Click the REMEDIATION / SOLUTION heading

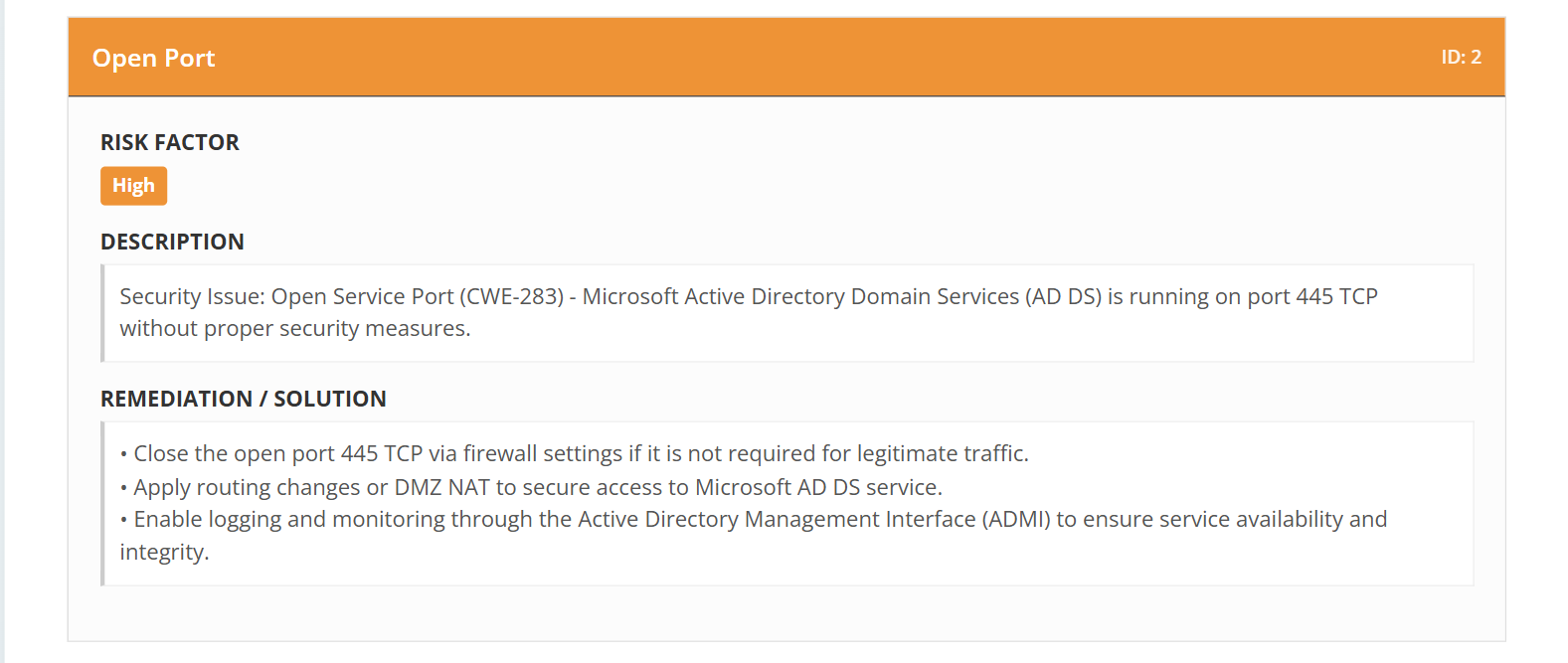(244, 399)
